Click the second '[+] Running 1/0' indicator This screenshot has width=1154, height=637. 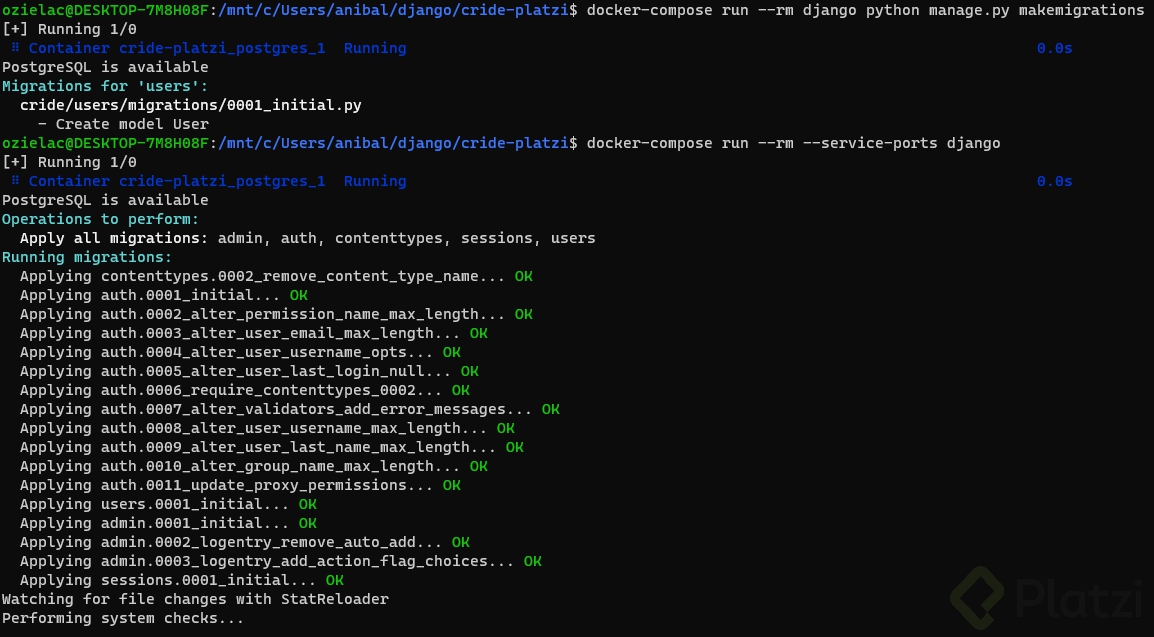coord(69,163)
